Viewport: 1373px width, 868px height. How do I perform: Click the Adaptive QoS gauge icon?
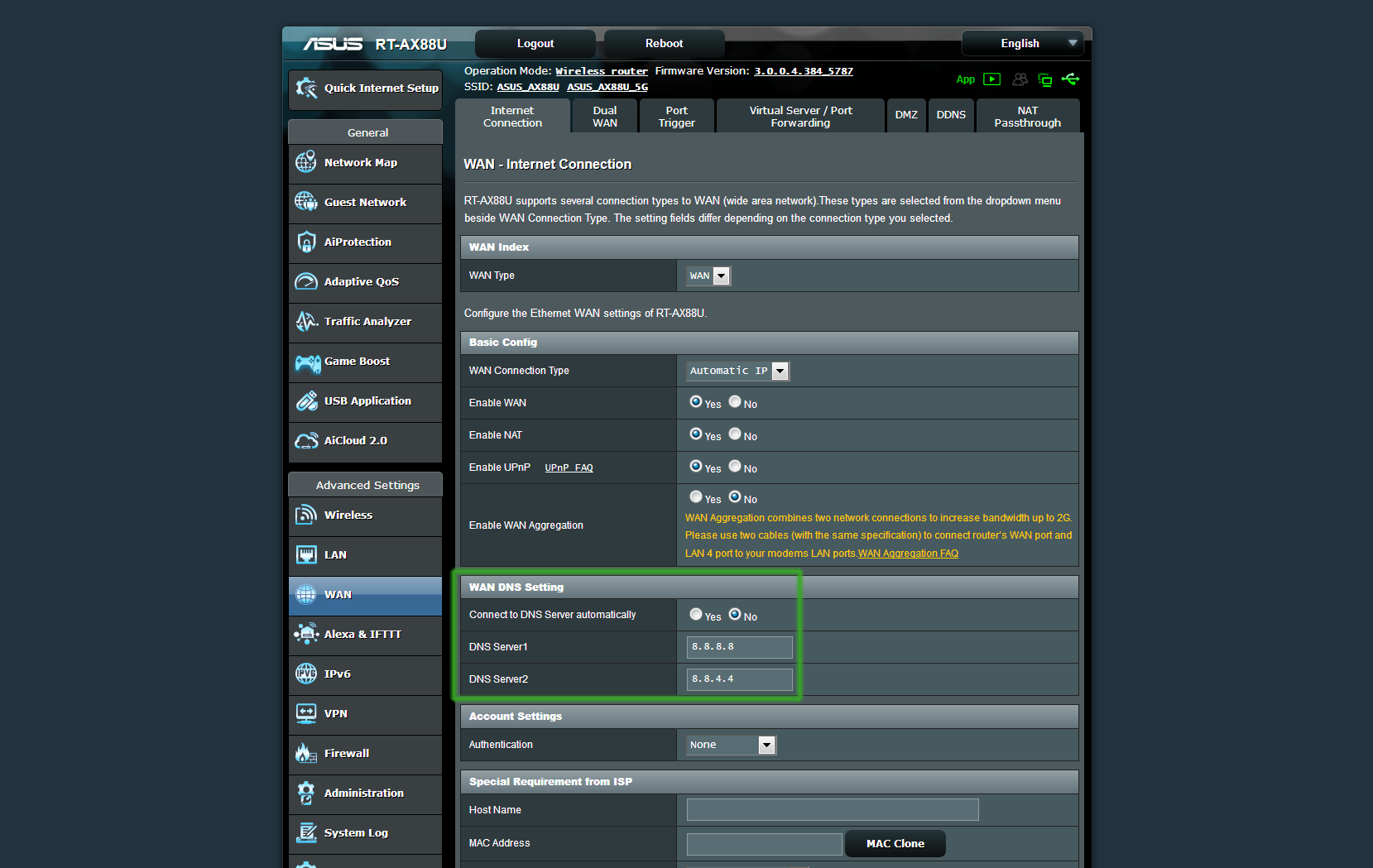306,281
